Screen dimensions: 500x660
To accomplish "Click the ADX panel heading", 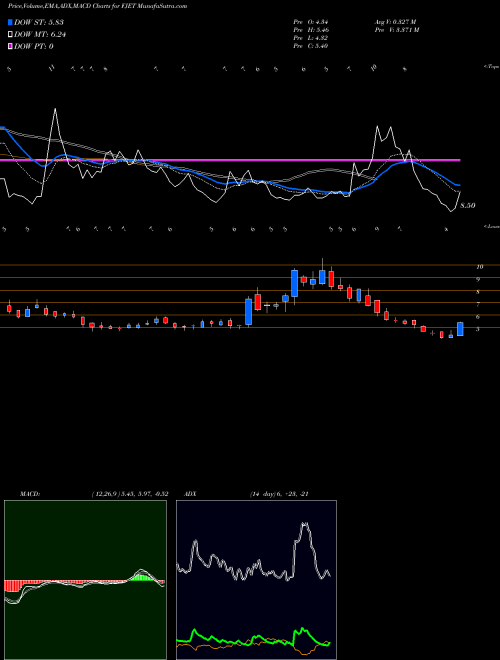I will [190, 494].
